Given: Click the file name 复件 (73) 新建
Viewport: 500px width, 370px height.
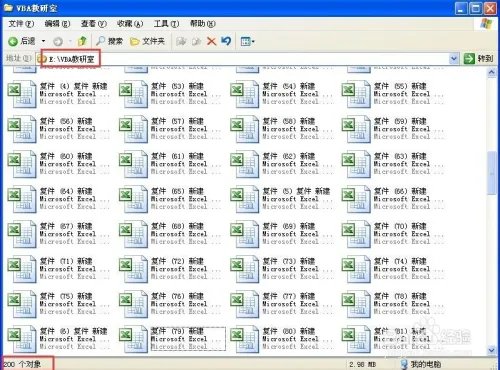Looking at the screenshot, I should pos(289,261).
